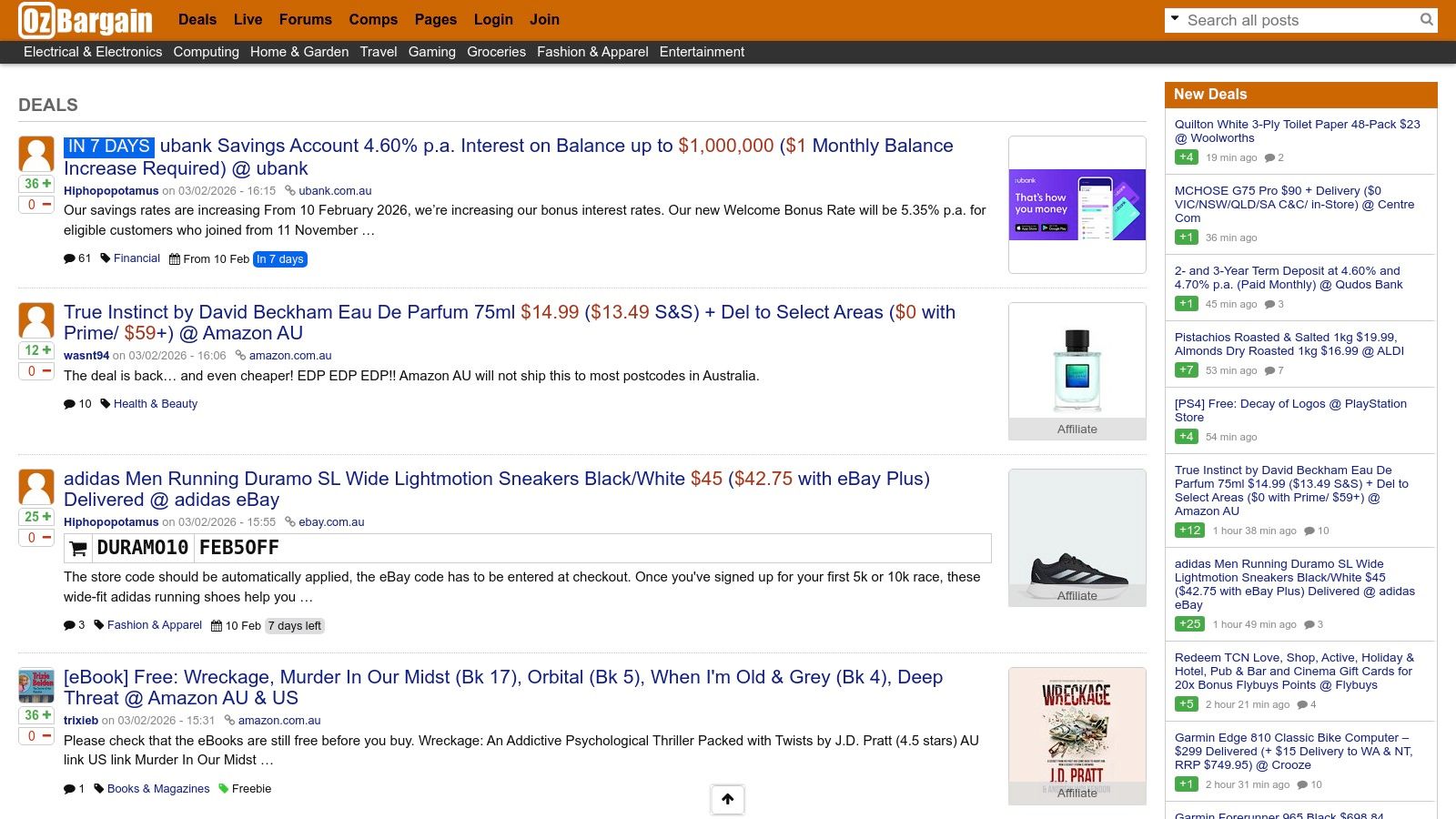1456x819 pixels.
Task: Open the search options dropdown arrow
Action: pyautogui.click(x=1175, y=19)
